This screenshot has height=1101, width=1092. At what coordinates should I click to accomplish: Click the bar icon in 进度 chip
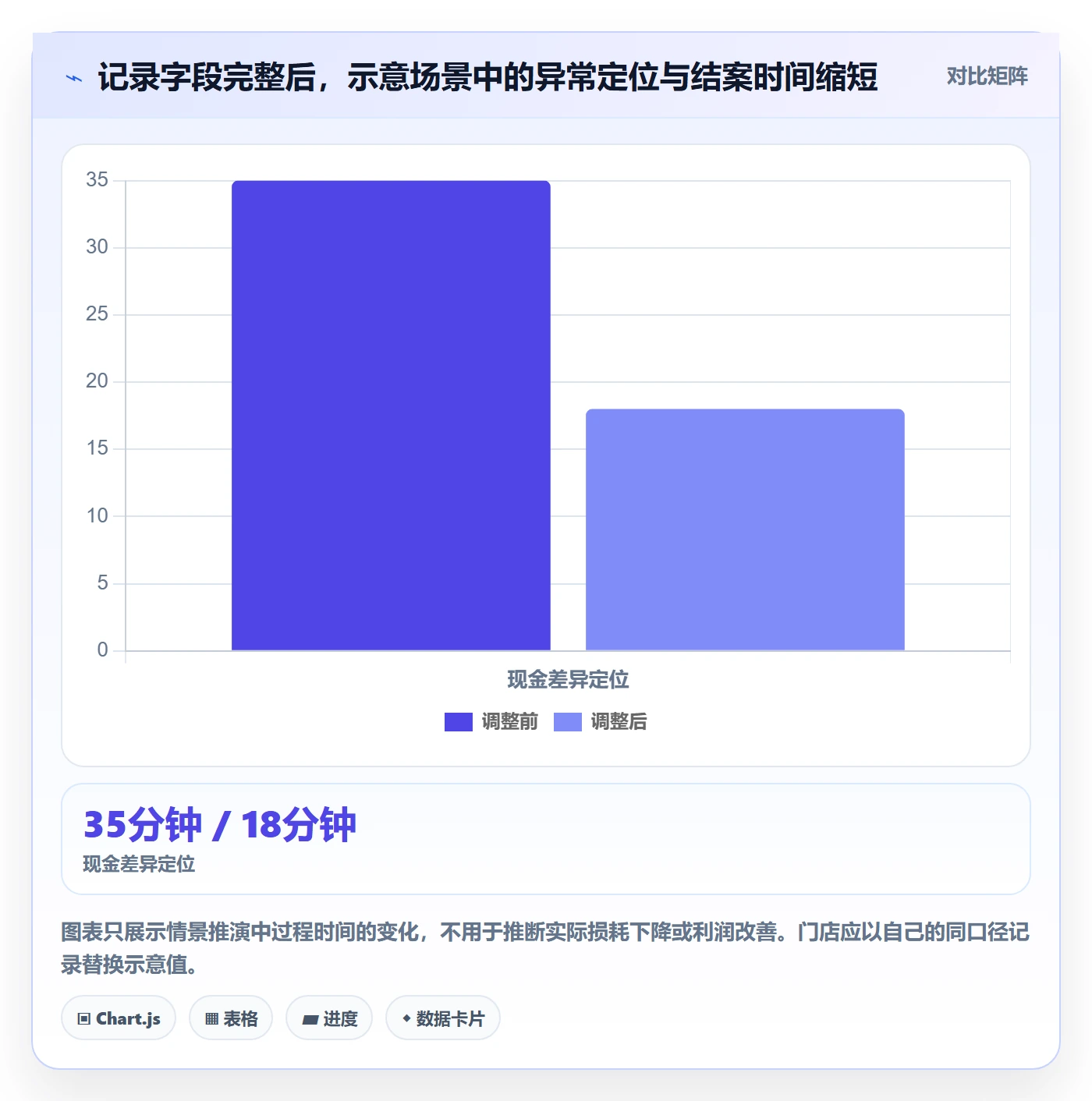point(310,1019)
